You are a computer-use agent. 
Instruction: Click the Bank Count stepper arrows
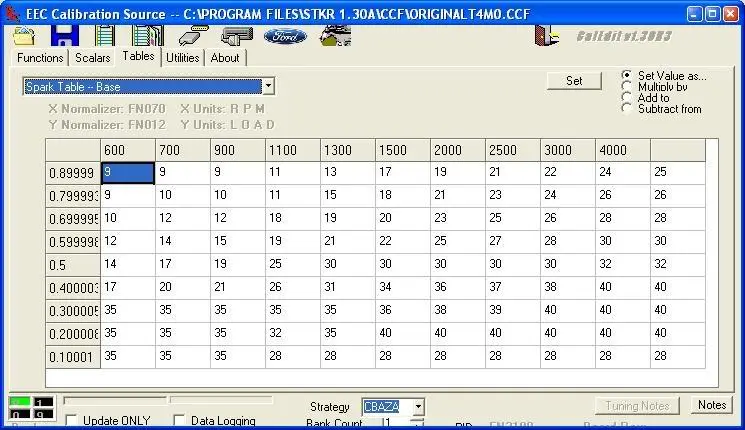click(x=417, y=422)
